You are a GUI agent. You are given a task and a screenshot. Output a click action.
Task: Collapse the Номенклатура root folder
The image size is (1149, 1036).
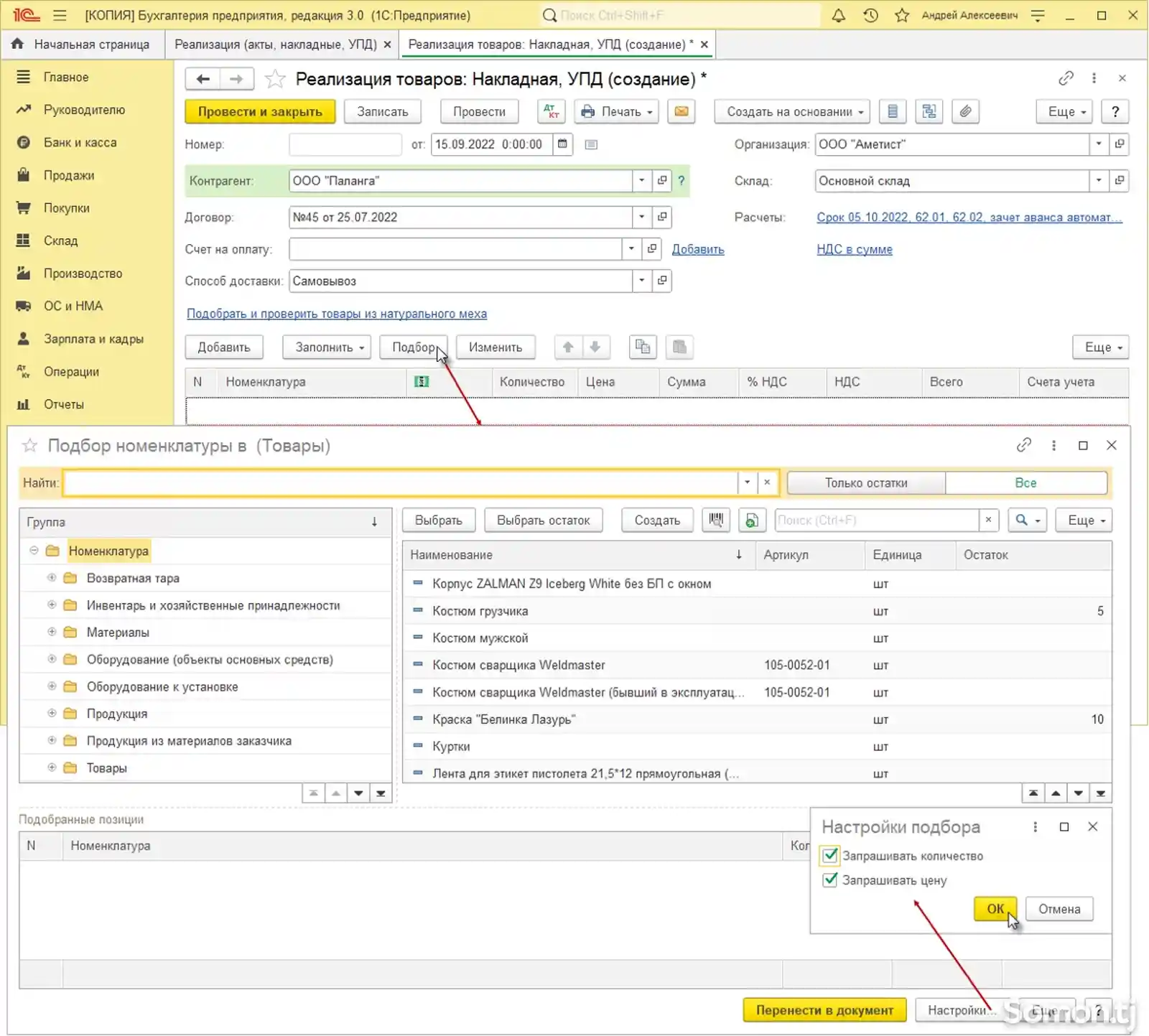point(34,551)
